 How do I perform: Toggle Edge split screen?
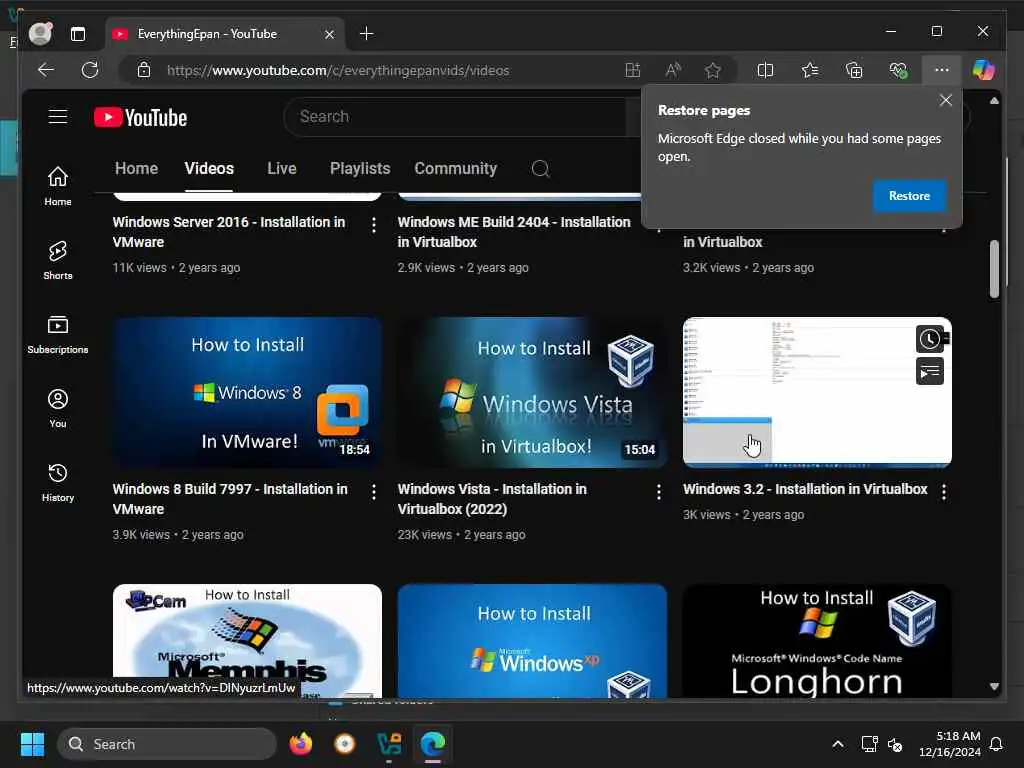(765, 70)
